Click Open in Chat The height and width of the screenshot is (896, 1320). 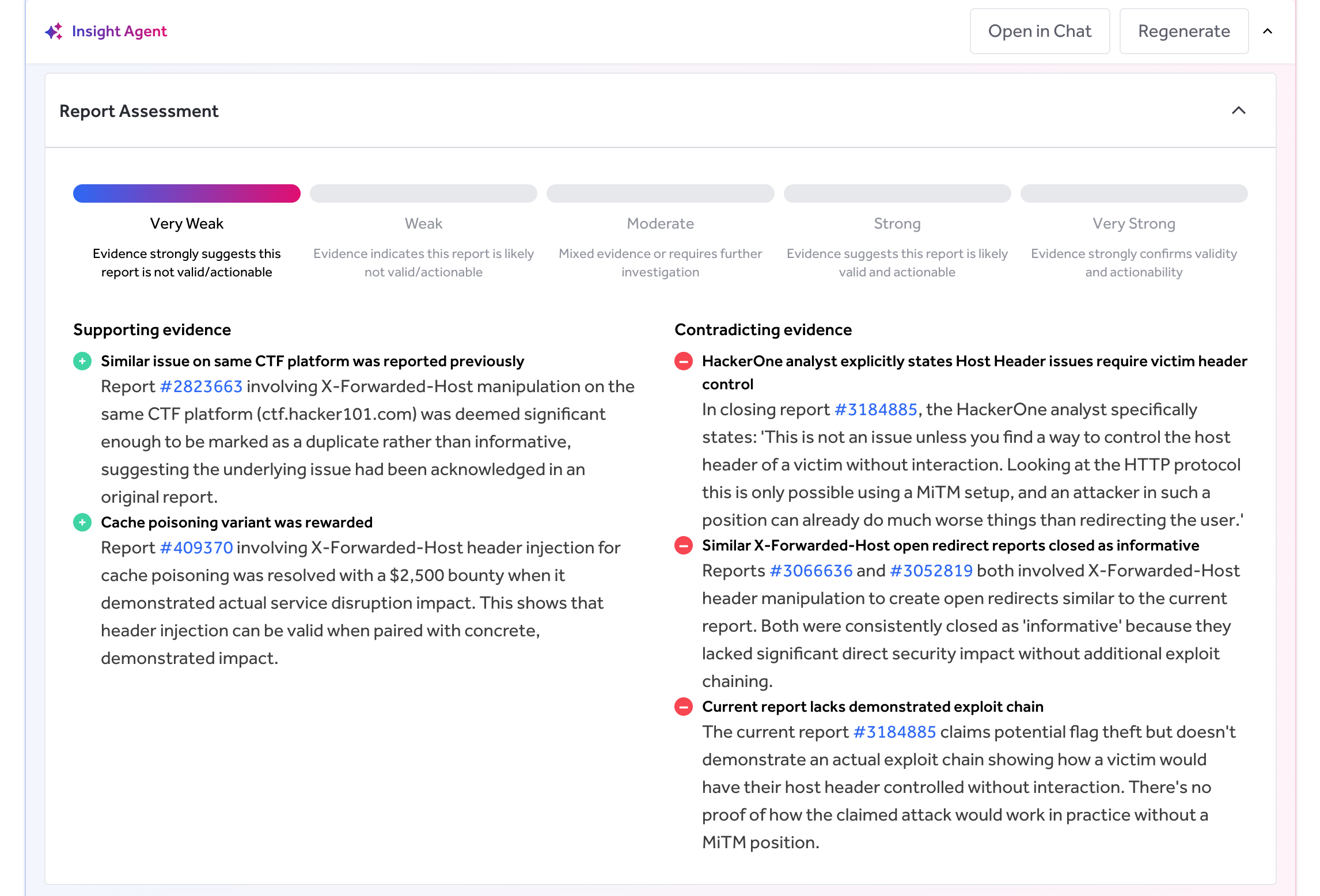coord(1040,31)
